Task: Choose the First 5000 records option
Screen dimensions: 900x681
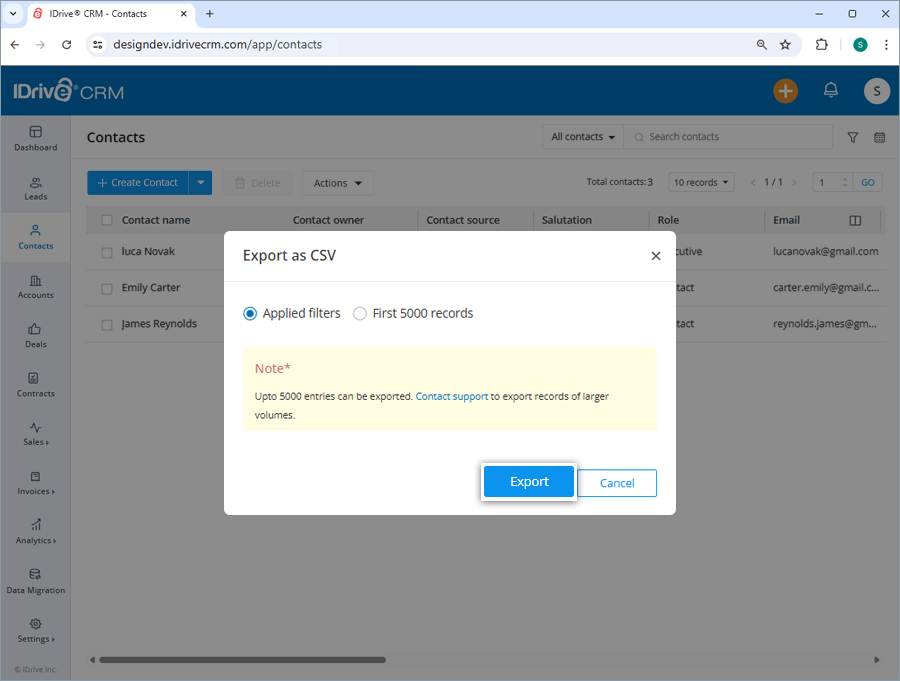Action: (x=359, y=313)
